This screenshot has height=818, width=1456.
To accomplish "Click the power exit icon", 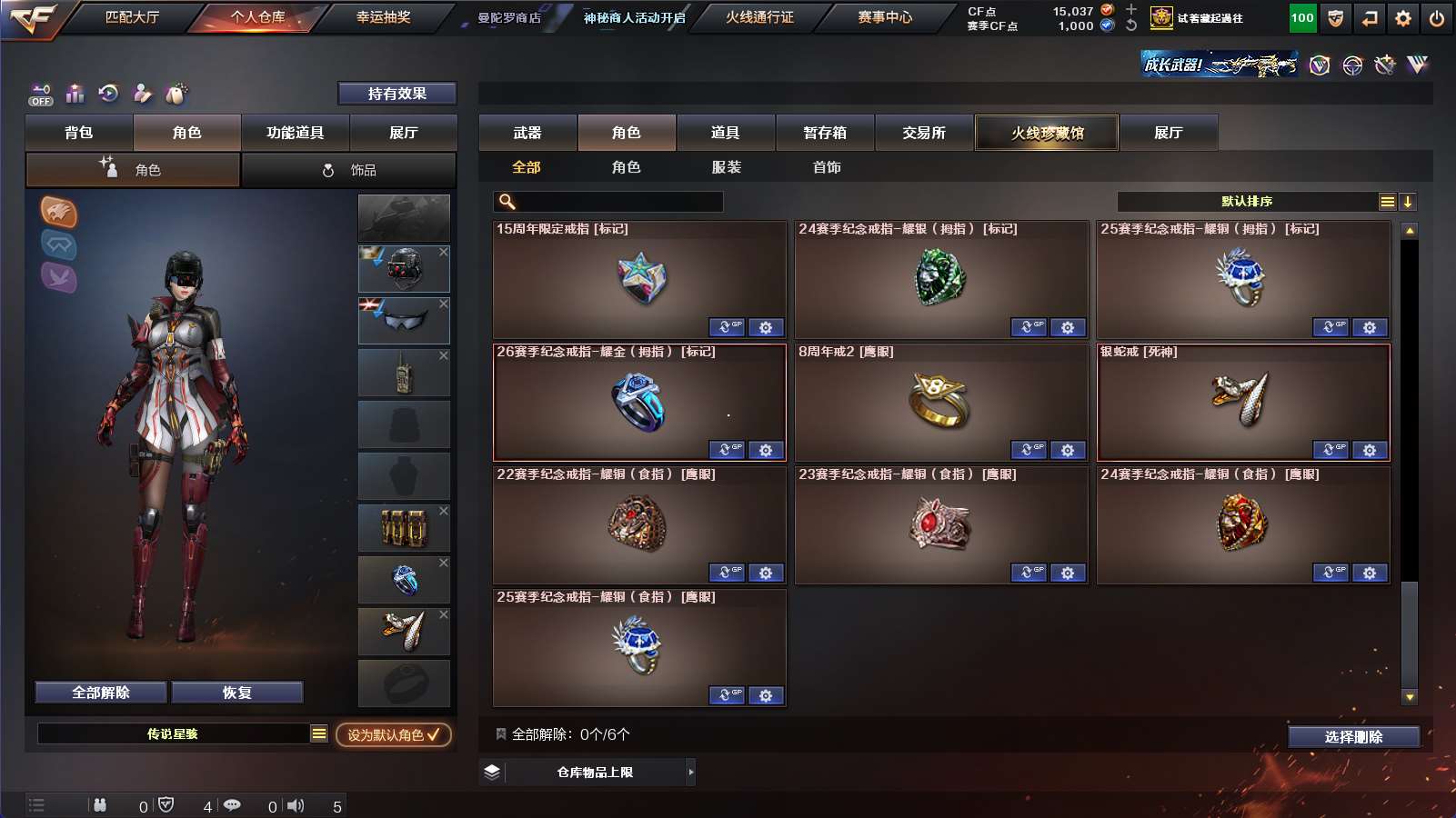I will click(x=1437, y=18).
